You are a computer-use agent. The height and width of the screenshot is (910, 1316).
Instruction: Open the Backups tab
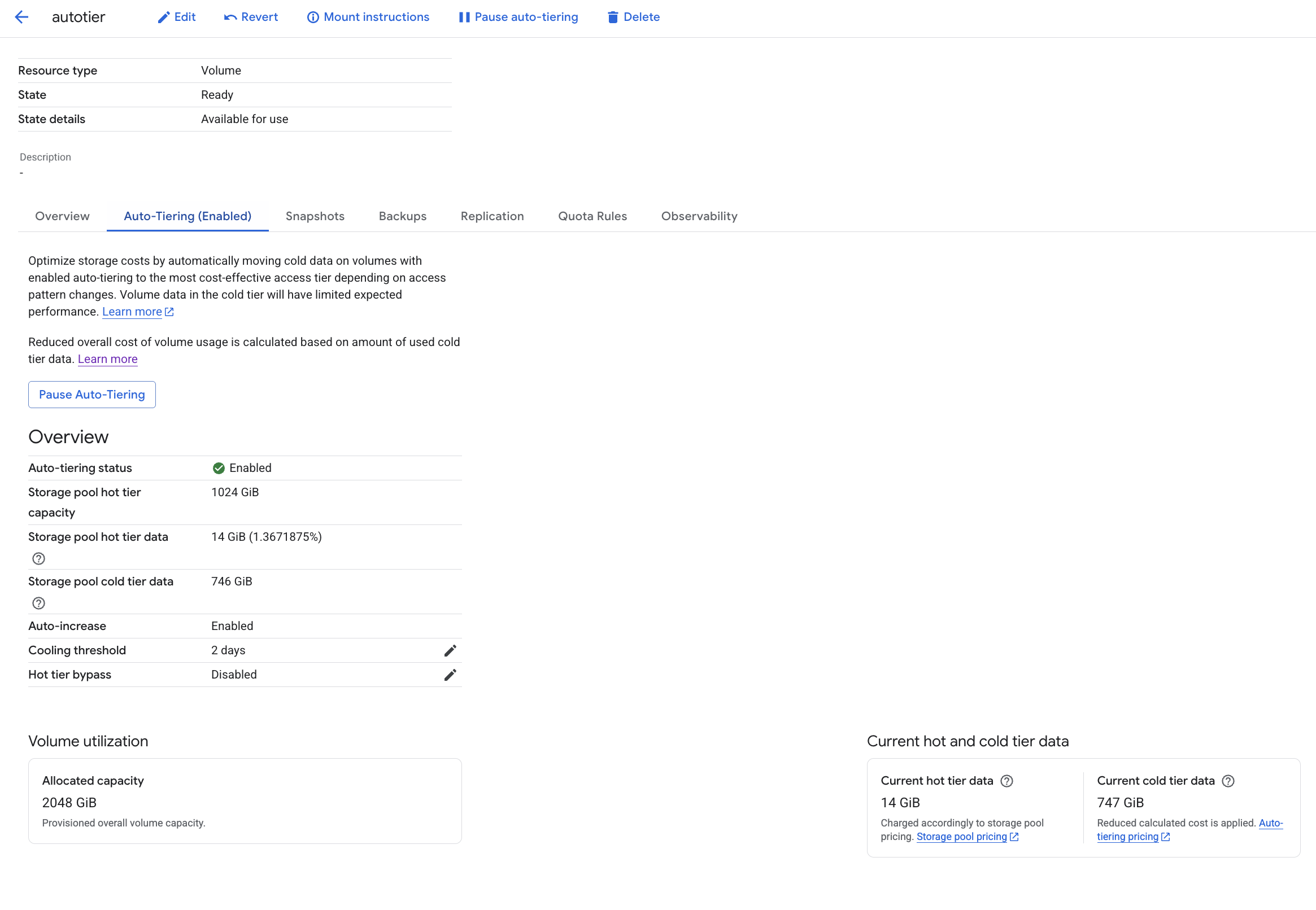pos(403,216)
